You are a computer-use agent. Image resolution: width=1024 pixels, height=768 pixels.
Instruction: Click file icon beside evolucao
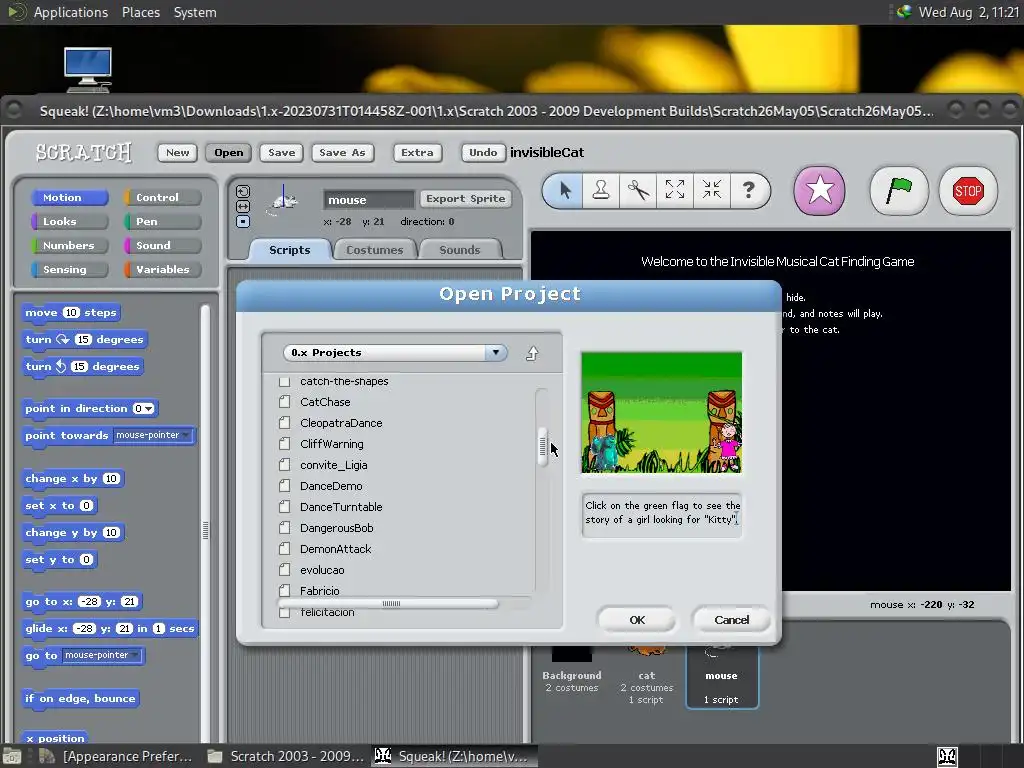(284, 569)
